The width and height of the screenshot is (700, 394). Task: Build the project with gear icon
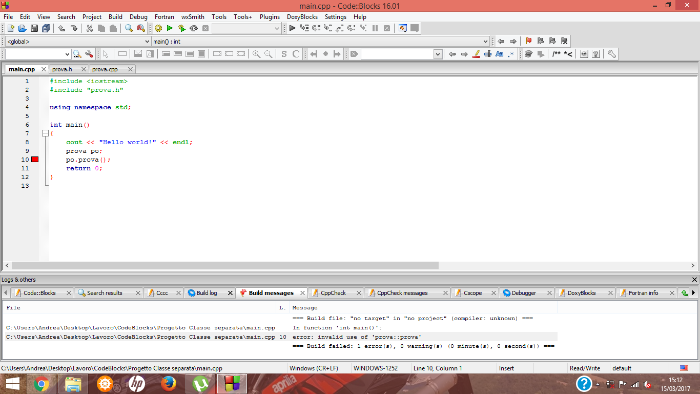point(158,28)
